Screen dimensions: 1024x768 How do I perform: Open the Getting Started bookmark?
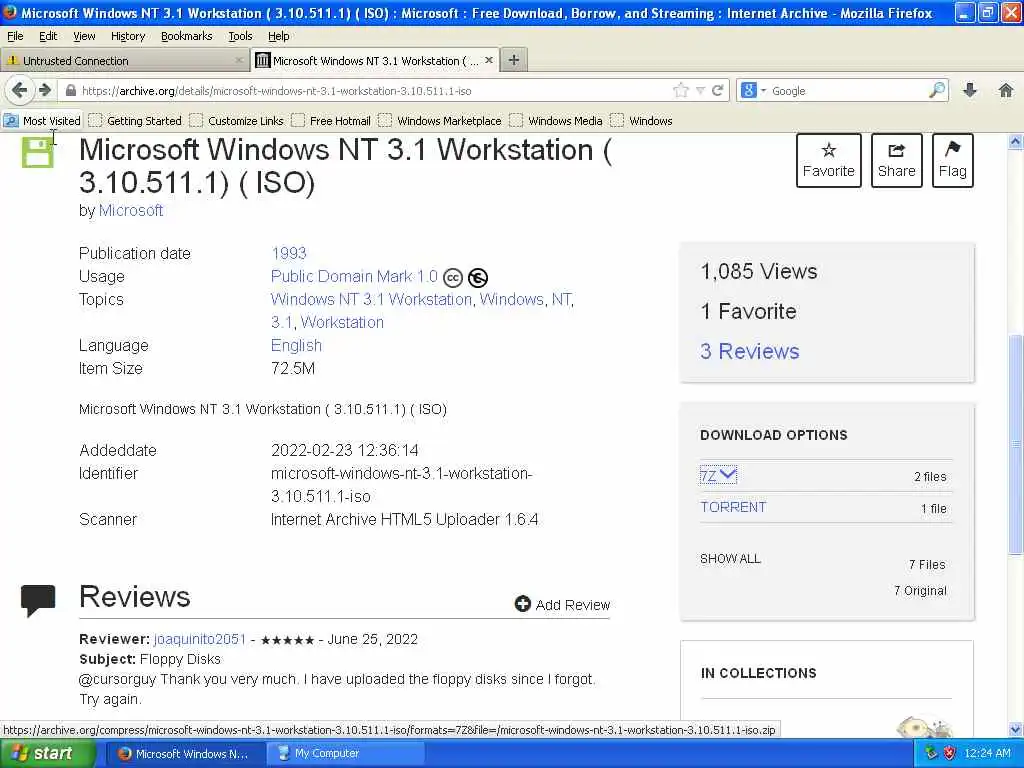(136, 121)
